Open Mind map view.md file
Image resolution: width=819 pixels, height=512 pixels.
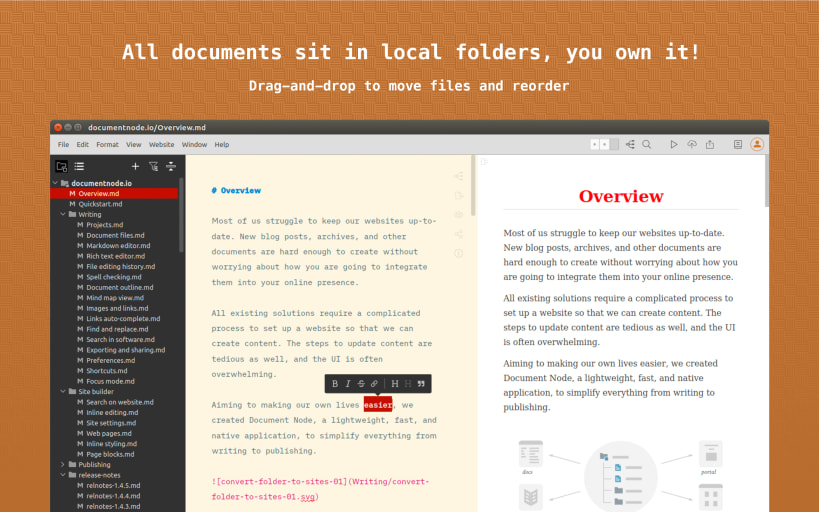114,298
